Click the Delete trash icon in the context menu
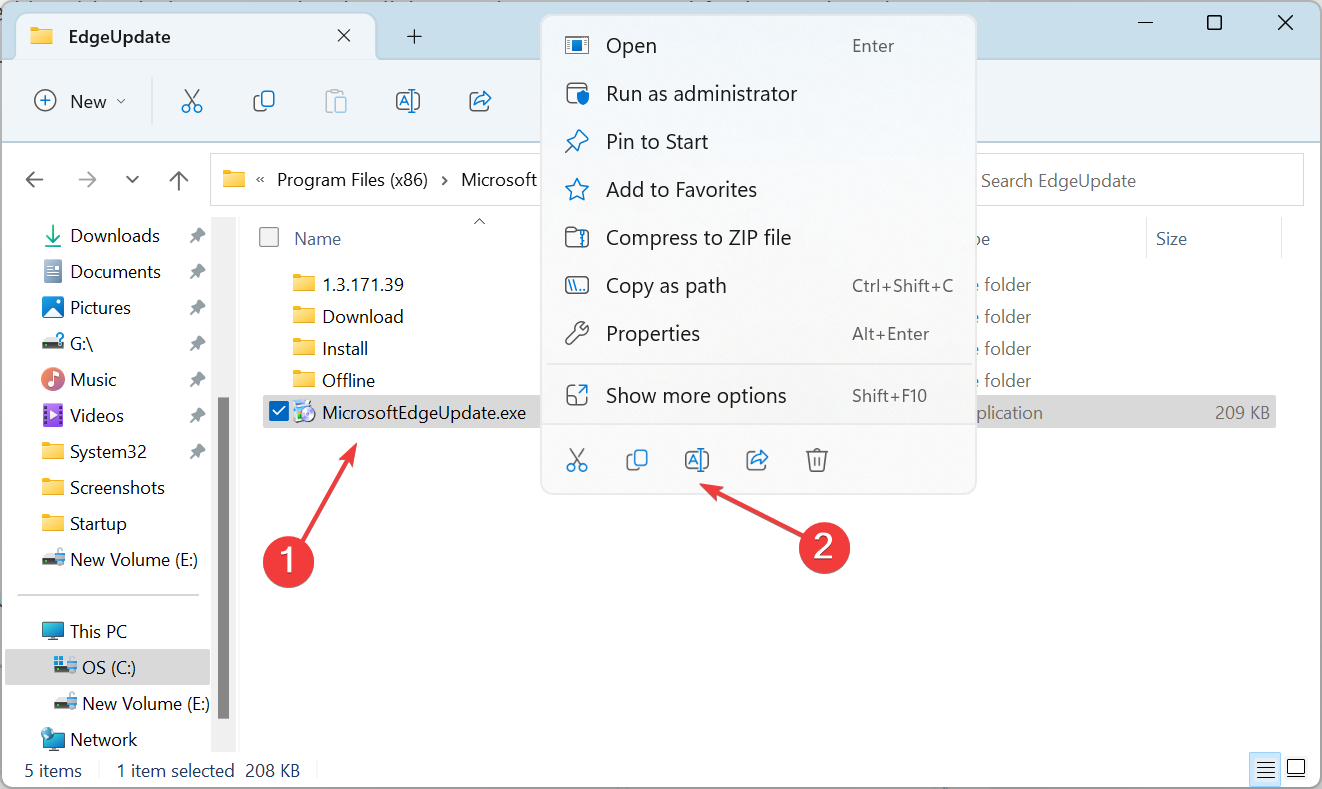Screen dimensions: 1322x789 (817, 460)
